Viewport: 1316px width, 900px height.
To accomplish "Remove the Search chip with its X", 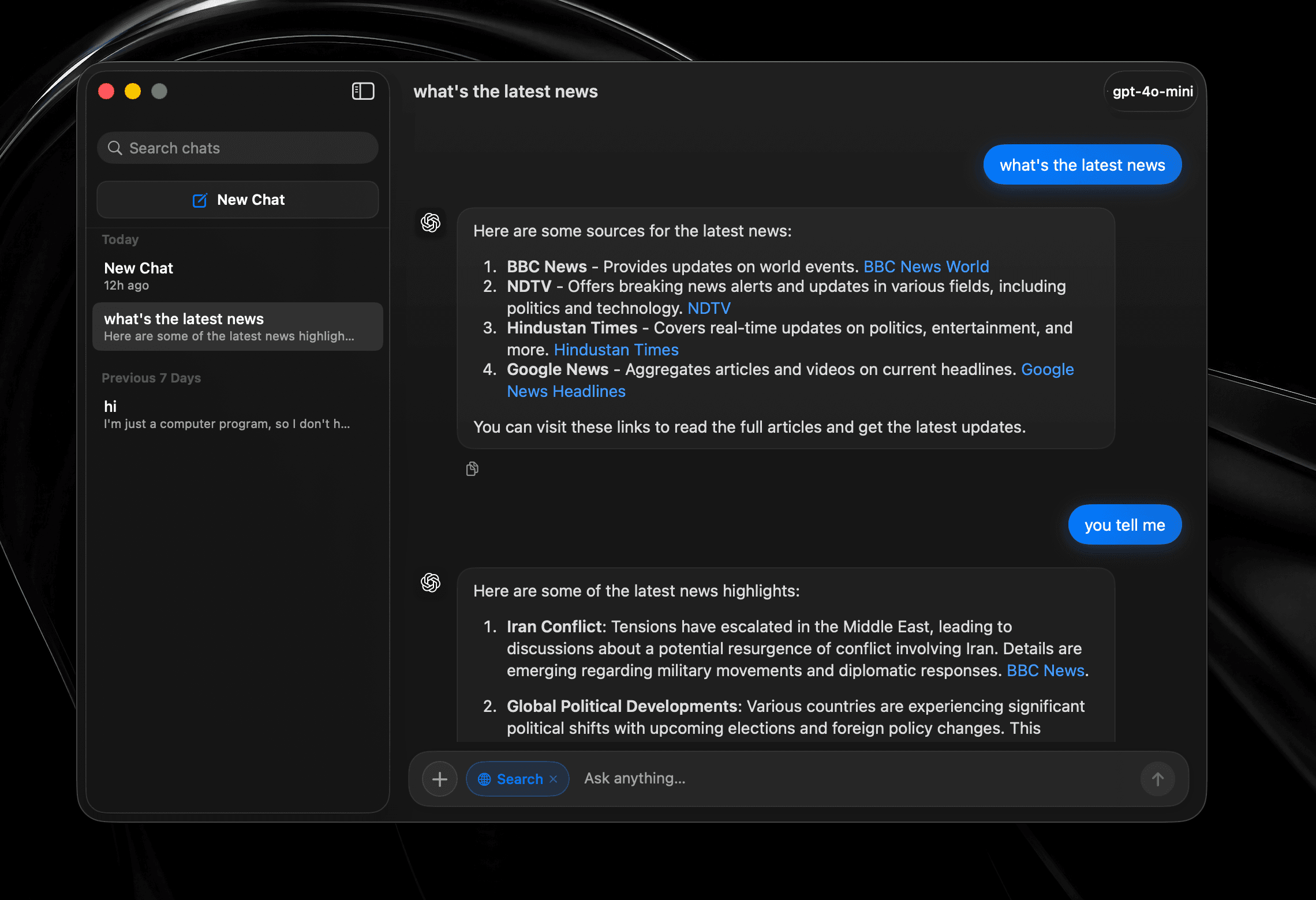I will [x=554, y=779].
